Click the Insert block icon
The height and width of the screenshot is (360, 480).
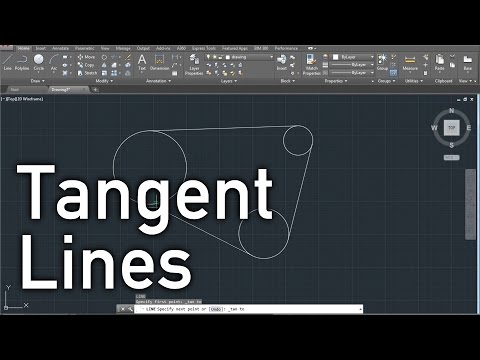coord(282,62)
